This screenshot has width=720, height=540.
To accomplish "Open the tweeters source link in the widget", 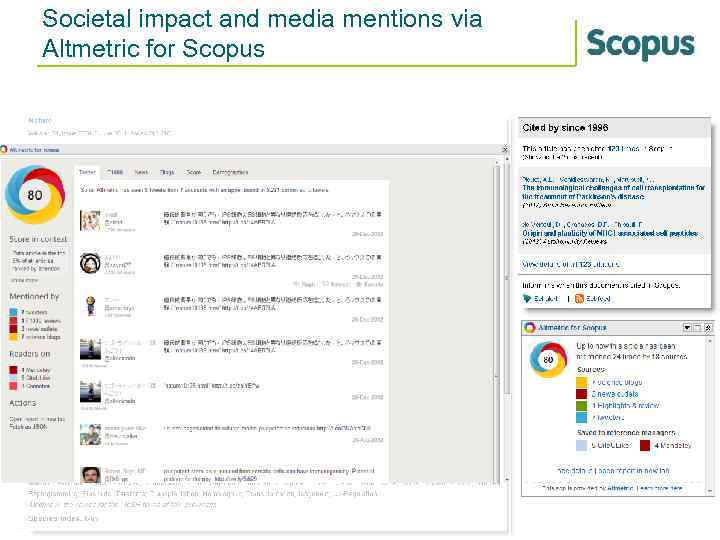I will (608, 417).
